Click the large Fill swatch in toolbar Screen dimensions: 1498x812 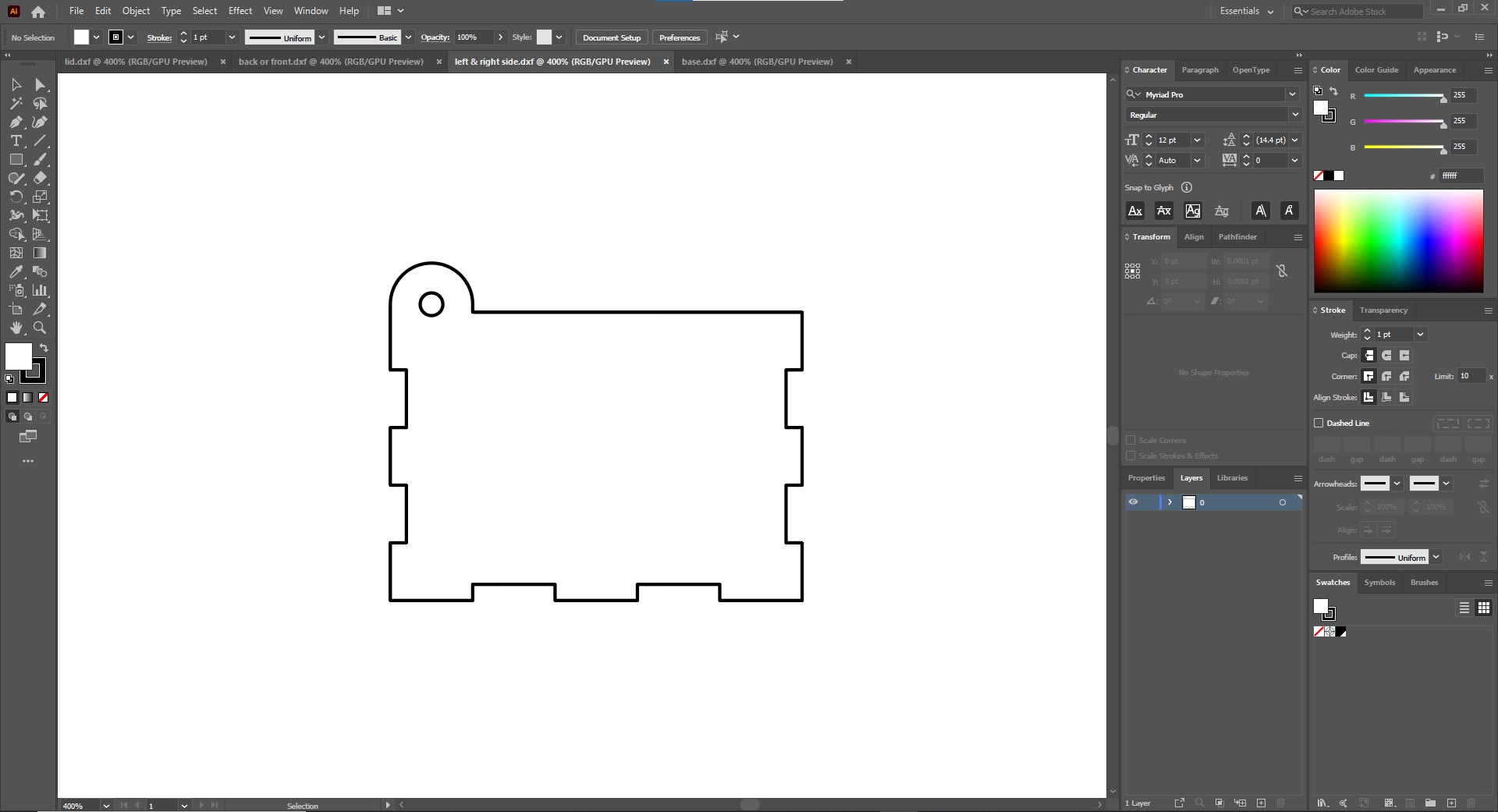pos(19,356)
